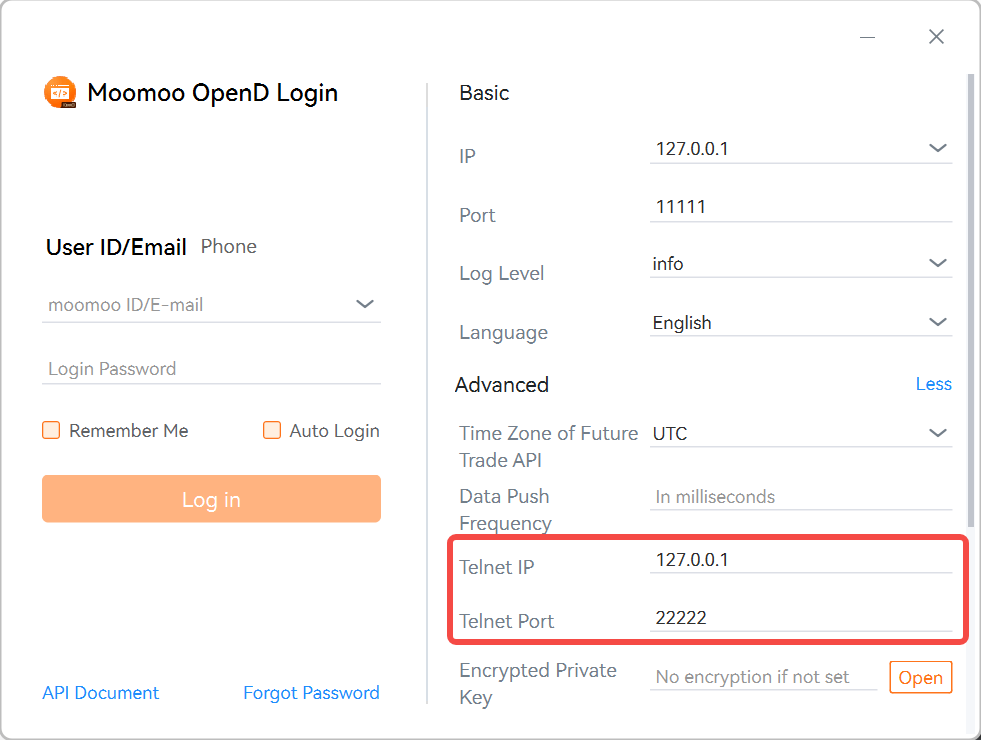Open the Language selection dropdown
This screenshot has height=740, width=981.
click(937, 322)
